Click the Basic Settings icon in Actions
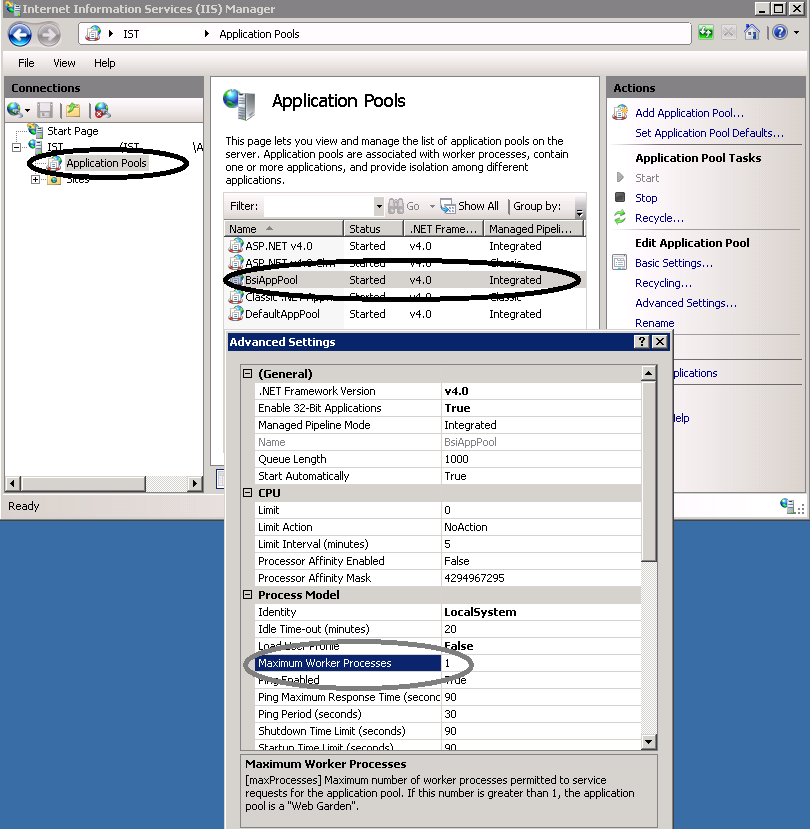The image size is (810, 829). 620,262
